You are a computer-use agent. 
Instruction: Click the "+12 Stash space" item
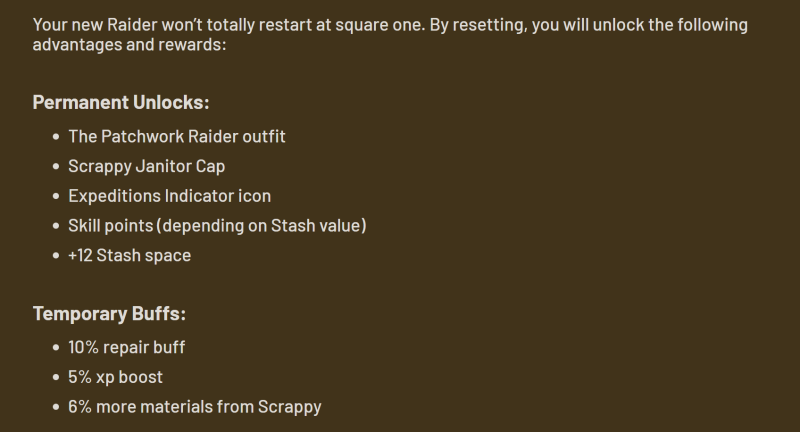click(x=129, y=256)
